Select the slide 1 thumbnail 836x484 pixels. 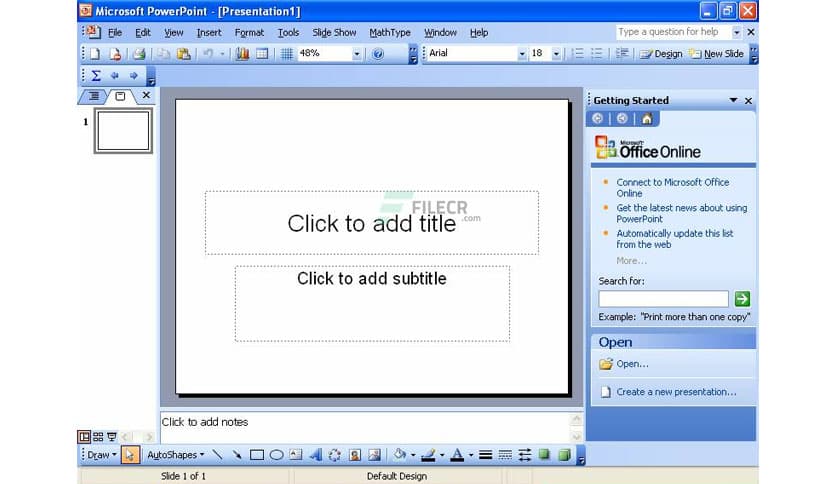pyautogui.click(x=123, y=131)
